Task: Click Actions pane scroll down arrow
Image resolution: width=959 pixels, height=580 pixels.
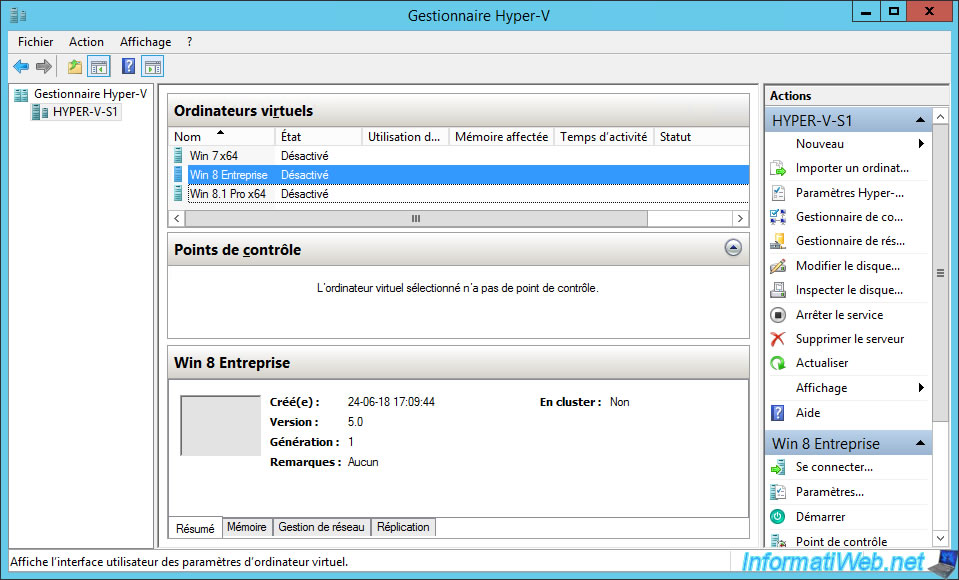Action: [940, 538]
